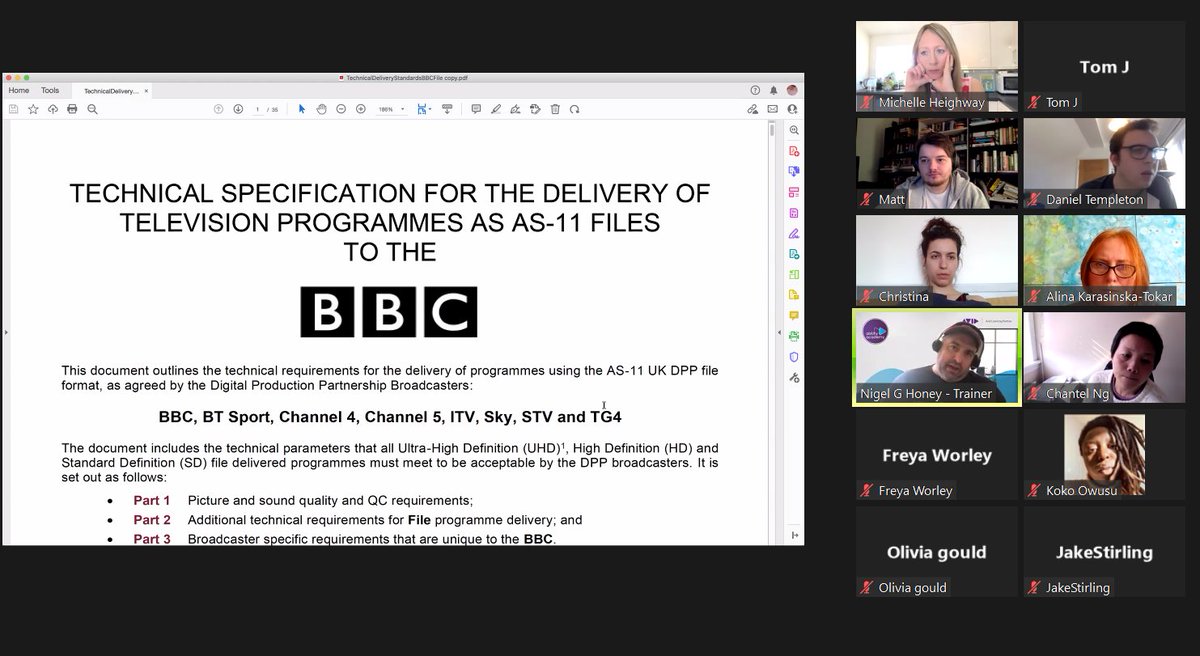Click the Share link icon
1200x656 pixels.
[x=752, y=109]
